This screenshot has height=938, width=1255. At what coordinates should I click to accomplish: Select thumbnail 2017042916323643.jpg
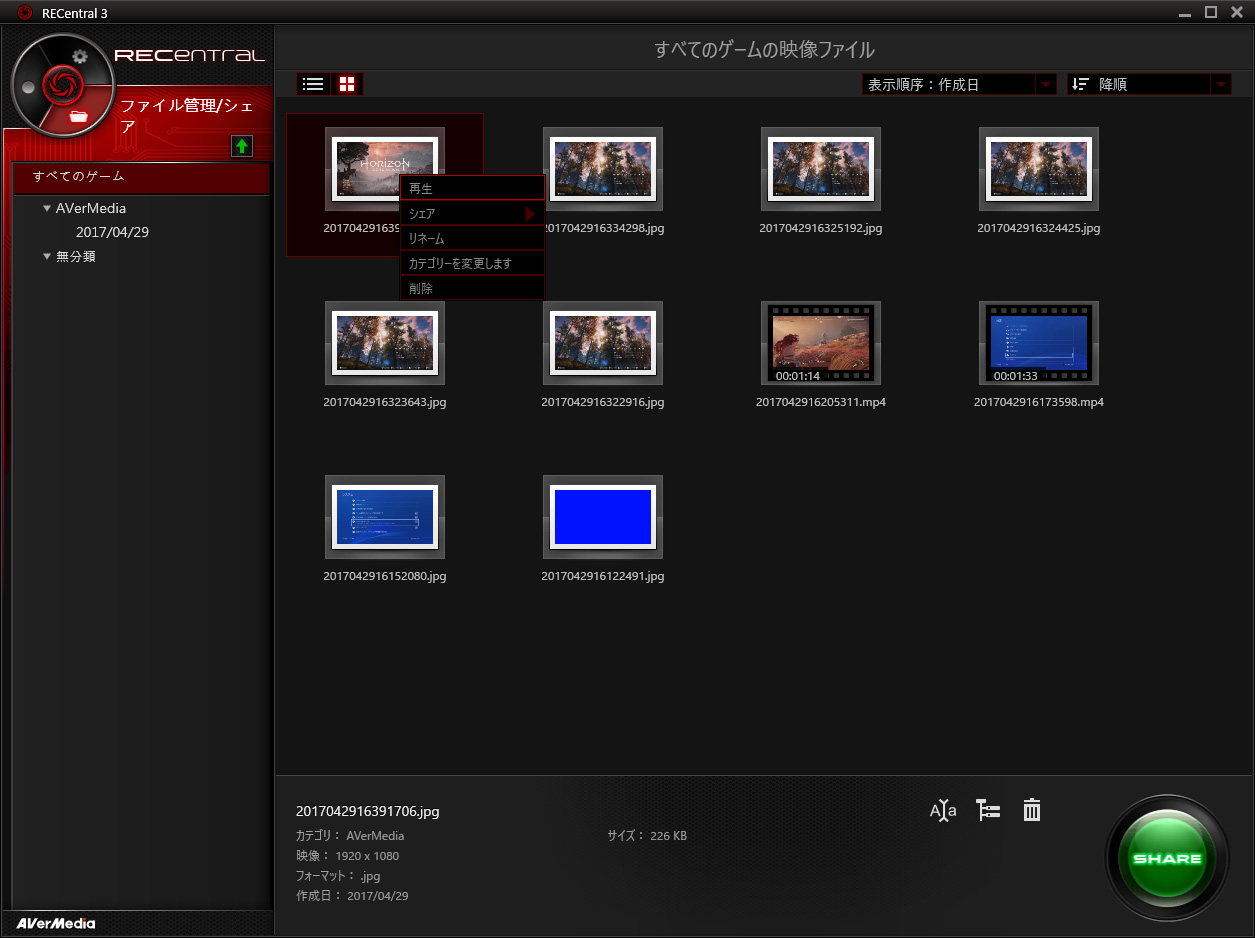point(385,343)
